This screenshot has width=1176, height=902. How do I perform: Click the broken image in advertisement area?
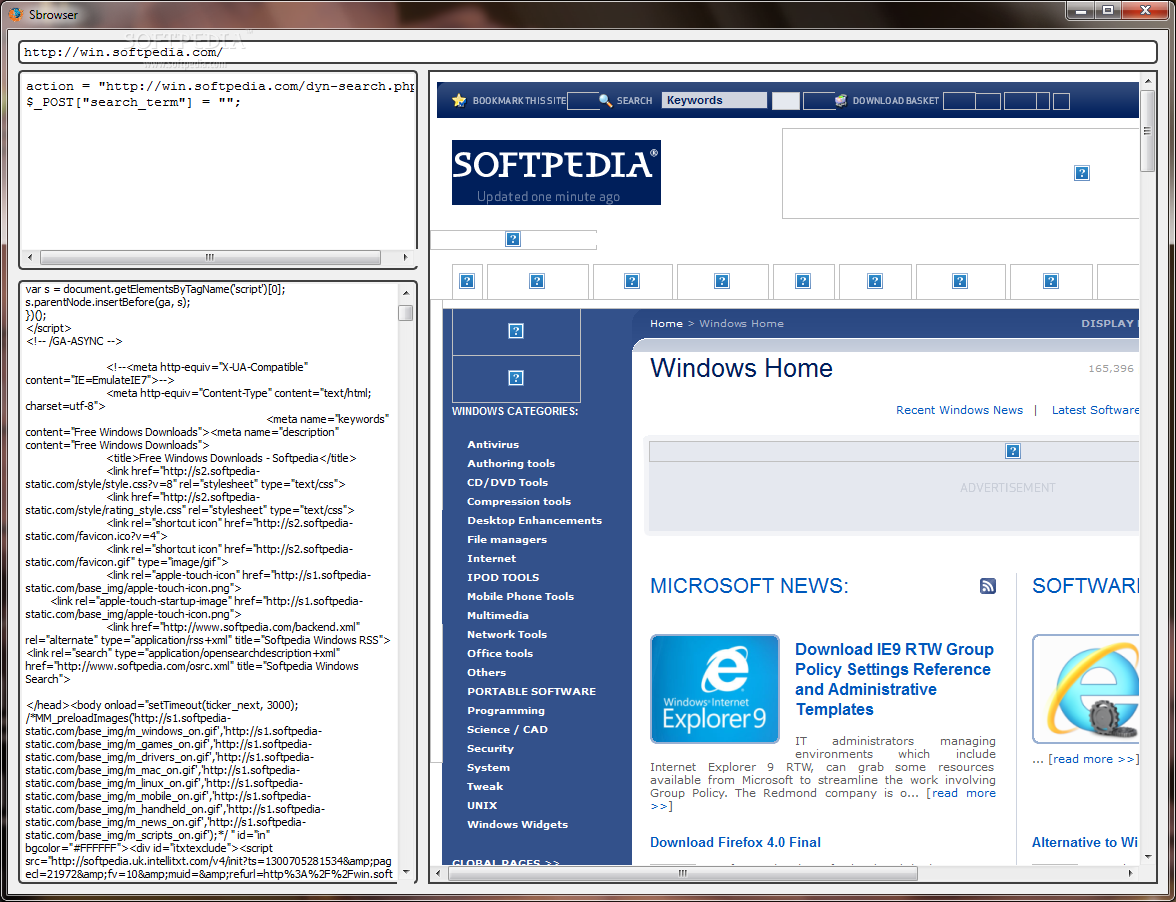click(1012, 451)
